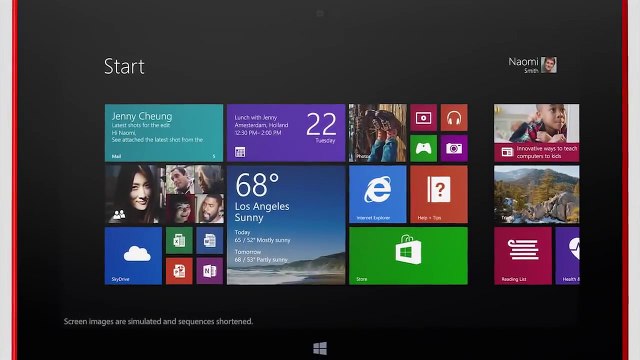Launch the Word tile
Image resolution: width=640 pixels, height=360 pixels.
point(210,240)
